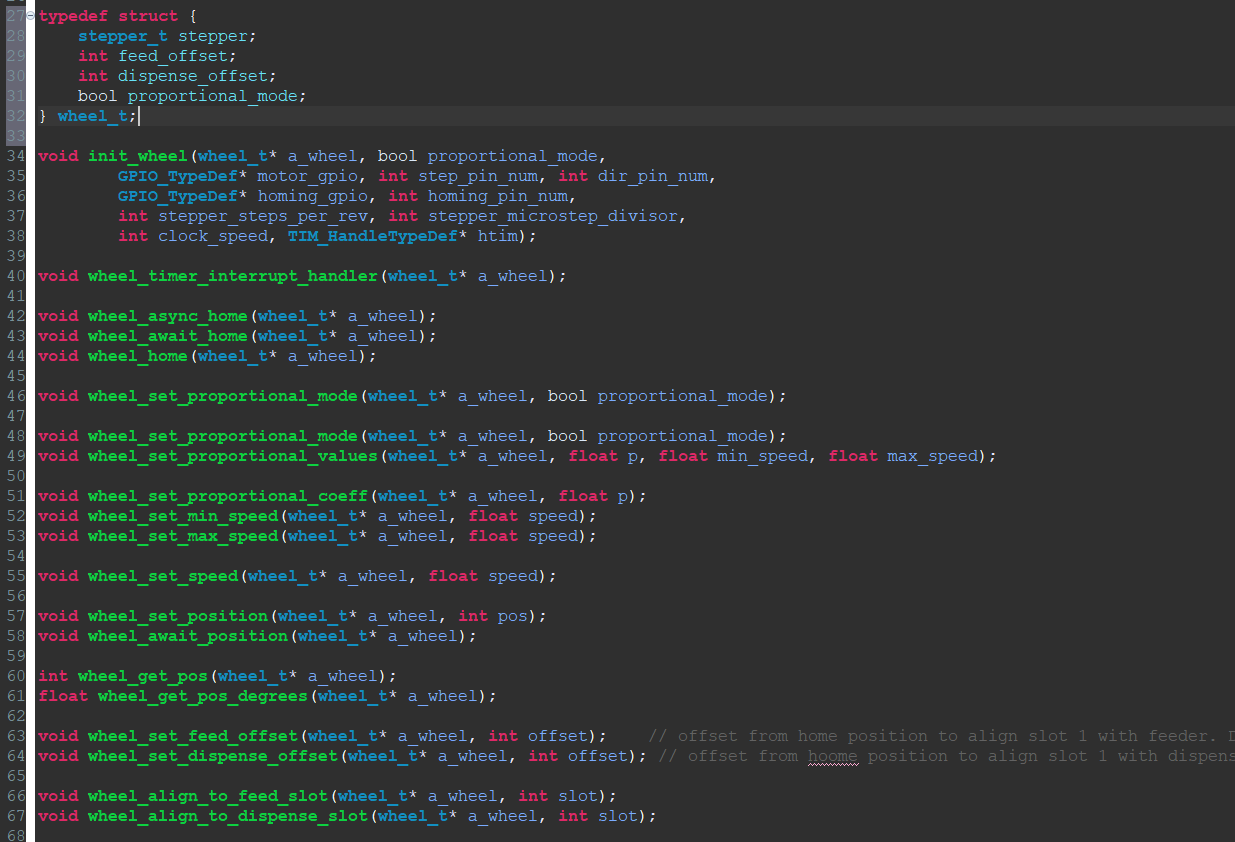Click line number 63 in the gutter
This screenshot has height=842, width=1235.
pos(16,736)
